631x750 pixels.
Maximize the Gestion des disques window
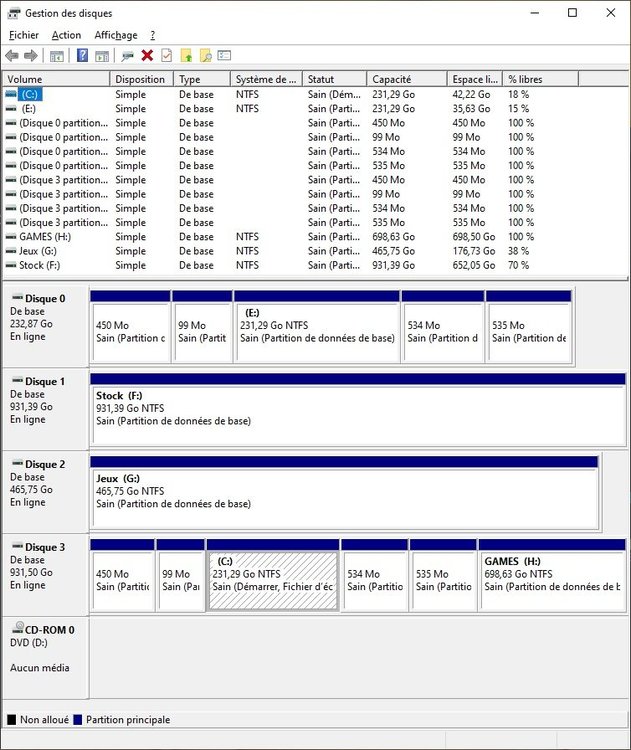click(x=572, y=13)
